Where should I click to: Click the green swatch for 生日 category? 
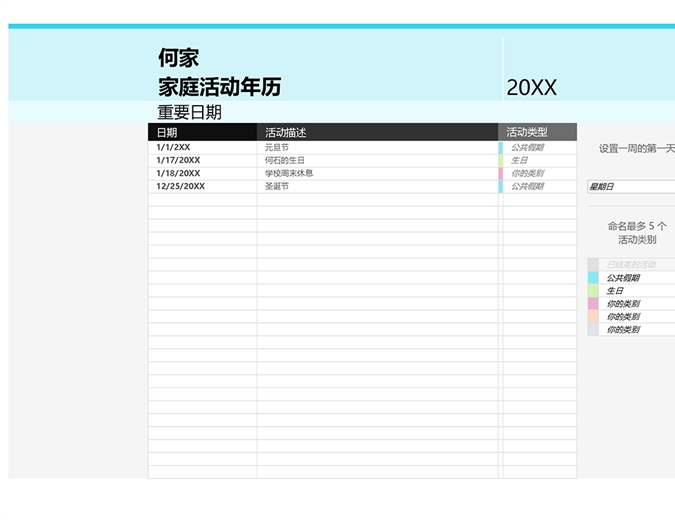pyautogui.click(x=593, y=290)
